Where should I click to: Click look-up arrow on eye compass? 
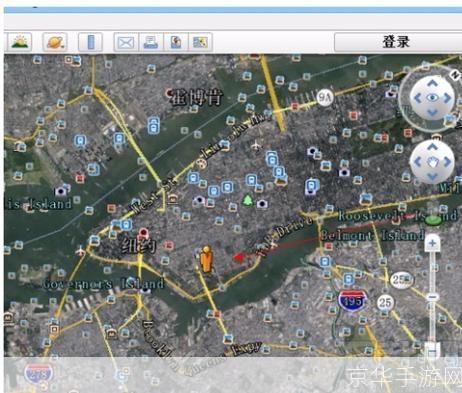pyautogui.click(x=432, y=83)
